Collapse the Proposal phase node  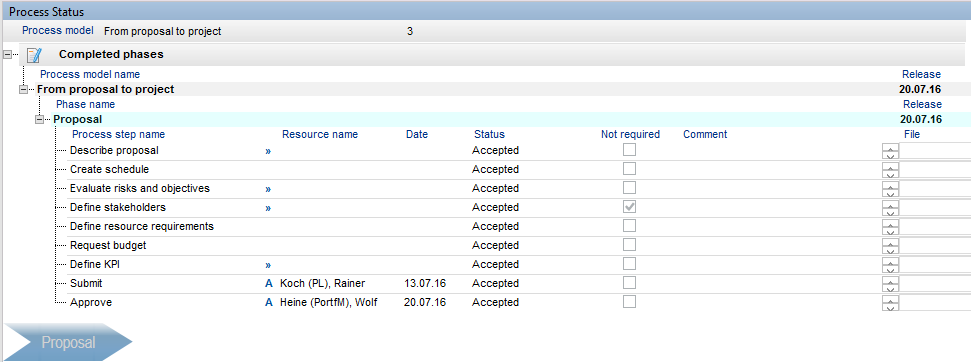[x=40, y=119]
